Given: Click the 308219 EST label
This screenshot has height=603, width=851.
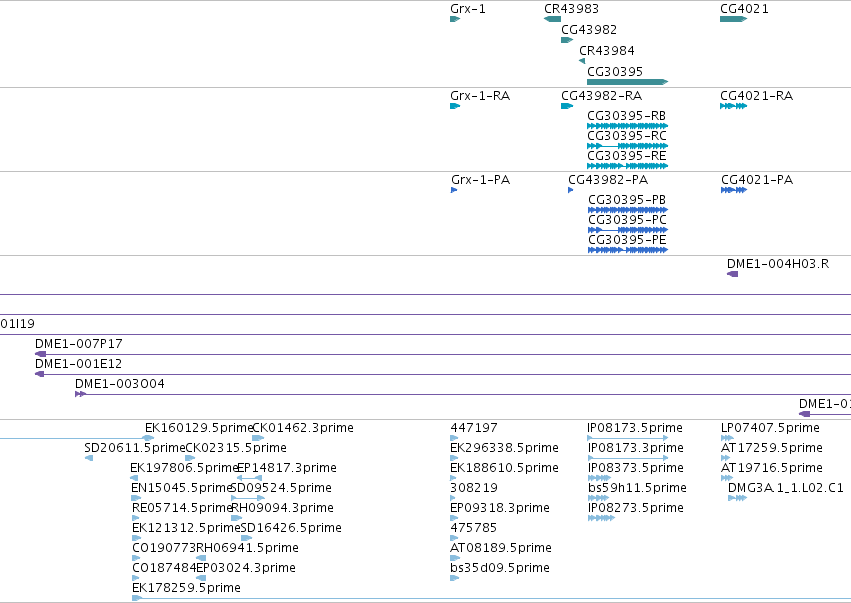Looking at the screenshot, I should click(474, 488).
